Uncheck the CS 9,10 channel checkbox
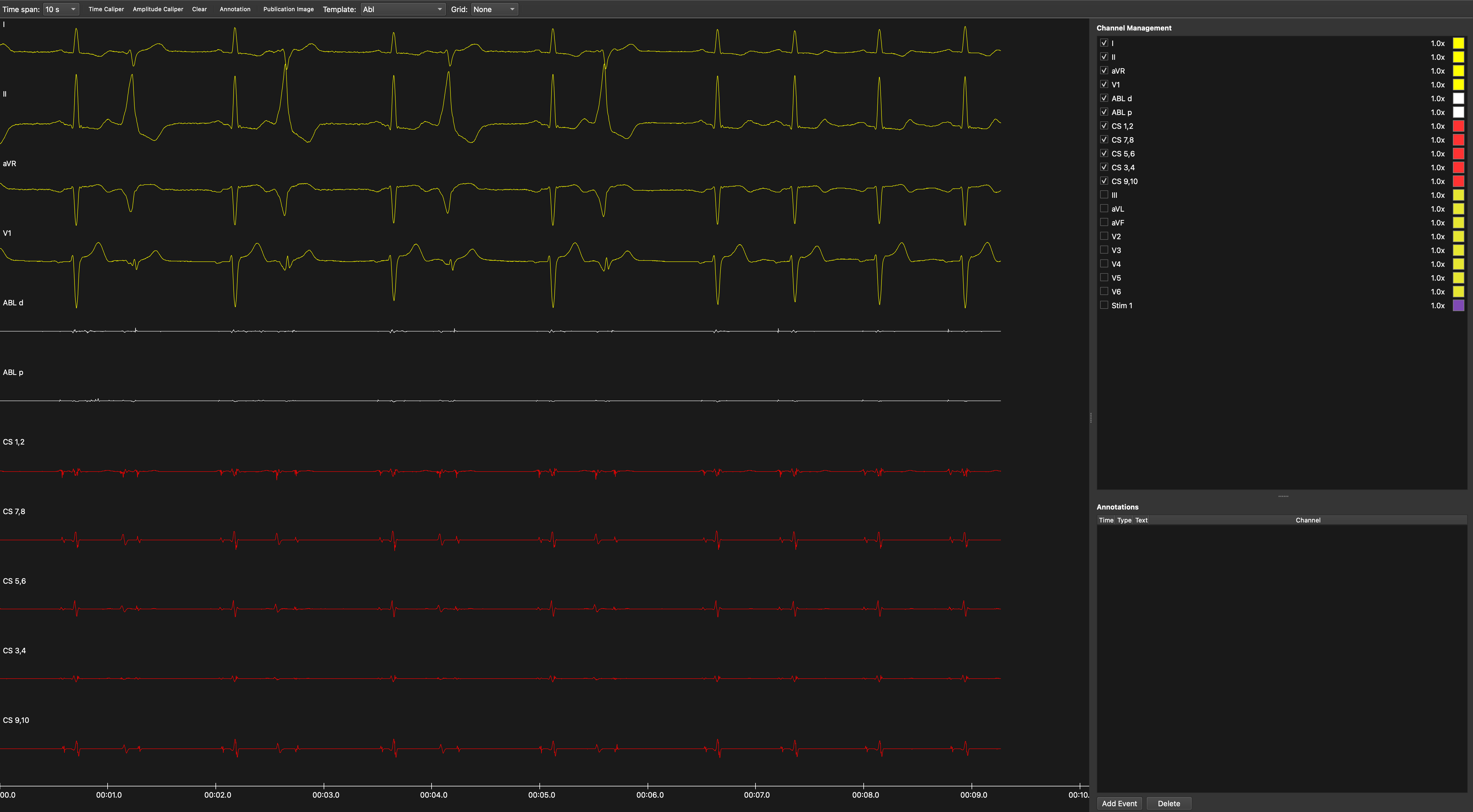This screenshot has width=1473, height=812. click(x=1104, y=181)
